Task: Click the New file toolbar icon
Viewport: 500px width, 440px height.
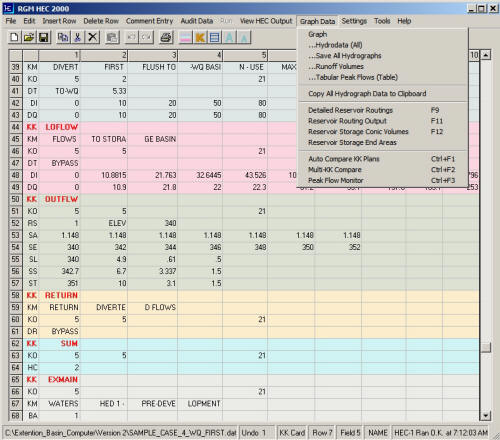Action: pos(14,37)
